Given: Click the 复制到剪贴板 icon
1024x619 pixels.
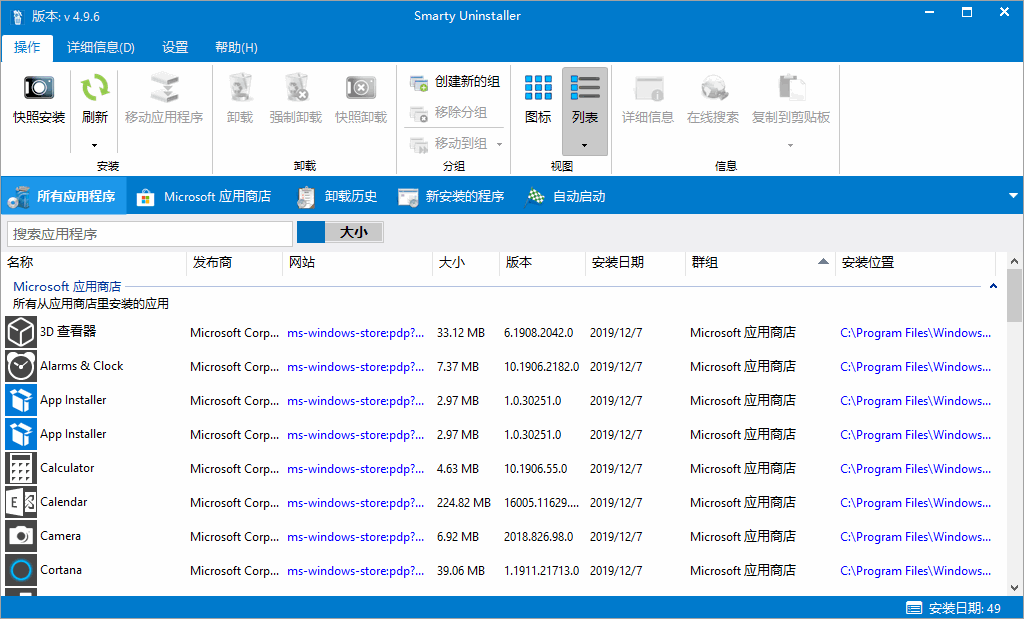Looking at the screenshot, I should (791, 88).
